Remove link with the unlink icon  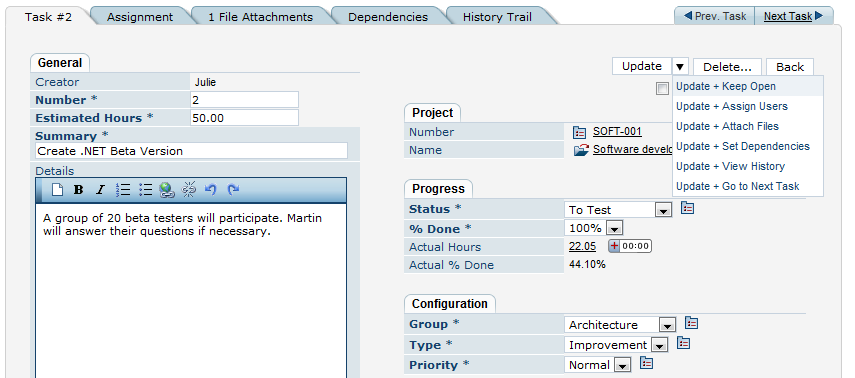189,189
